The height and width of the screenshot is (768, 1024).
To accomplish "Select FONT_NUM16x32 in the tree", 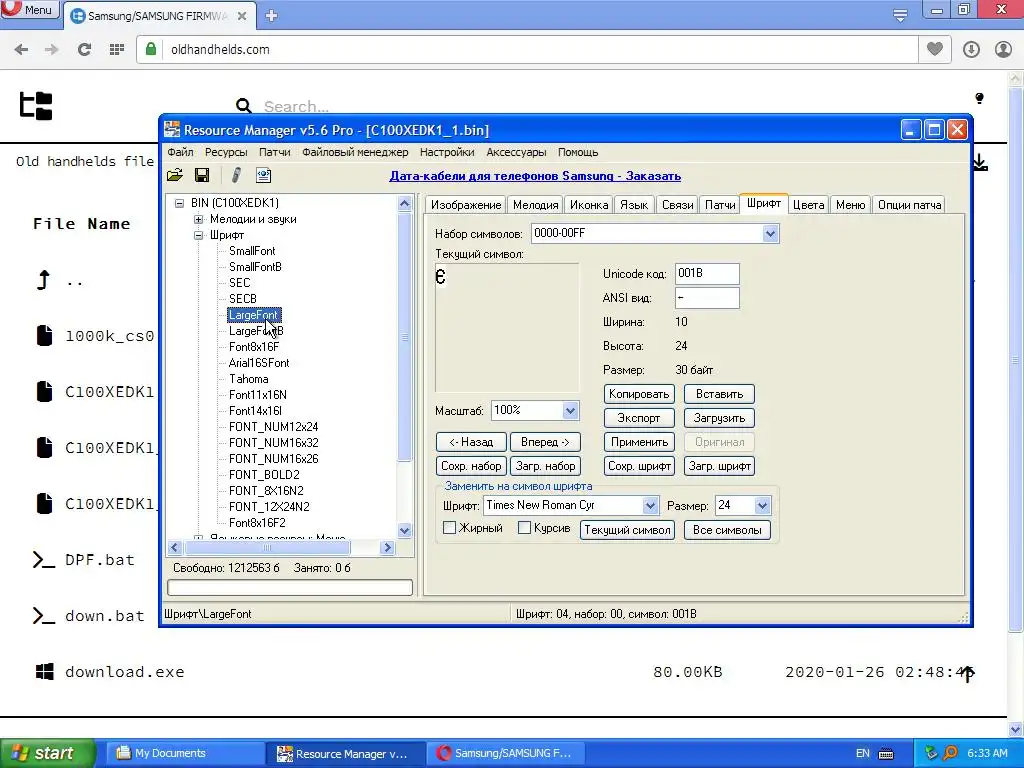I will pos(274,443).
